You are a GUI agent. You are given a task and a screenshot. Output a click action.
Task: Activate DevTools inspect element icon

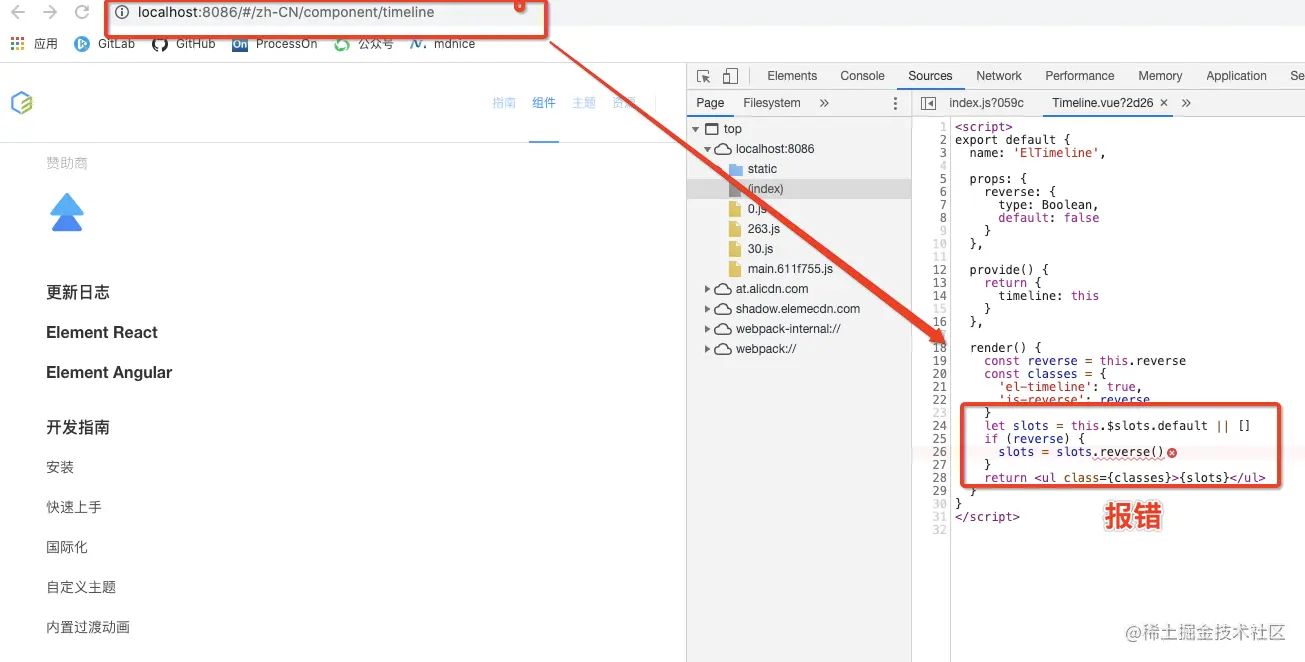tap(704, 76)
